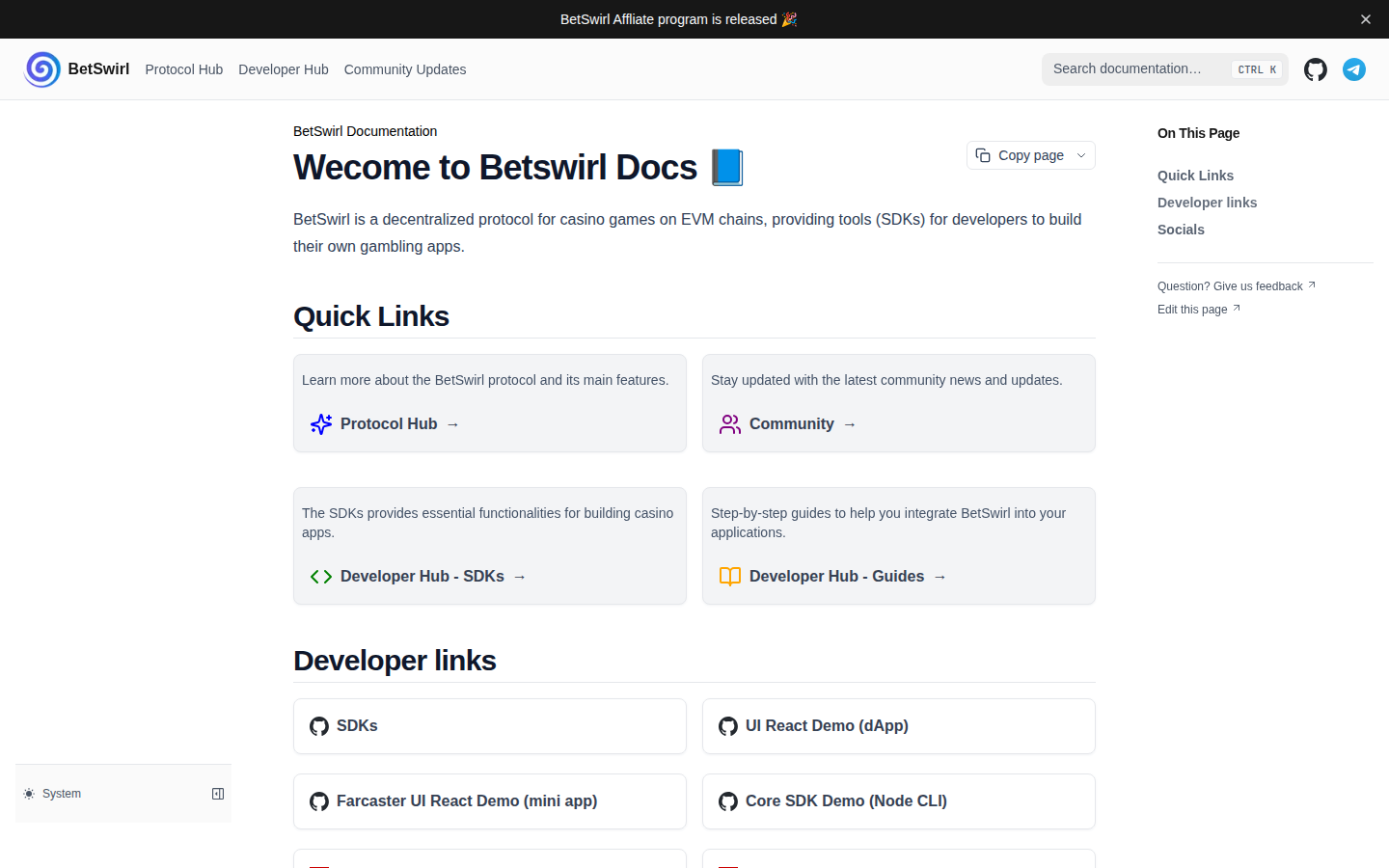Viewport: 1389px width, 868px height.
Task: Collapse the sidebar with the panel icon
Action: [x=218, y=794]
